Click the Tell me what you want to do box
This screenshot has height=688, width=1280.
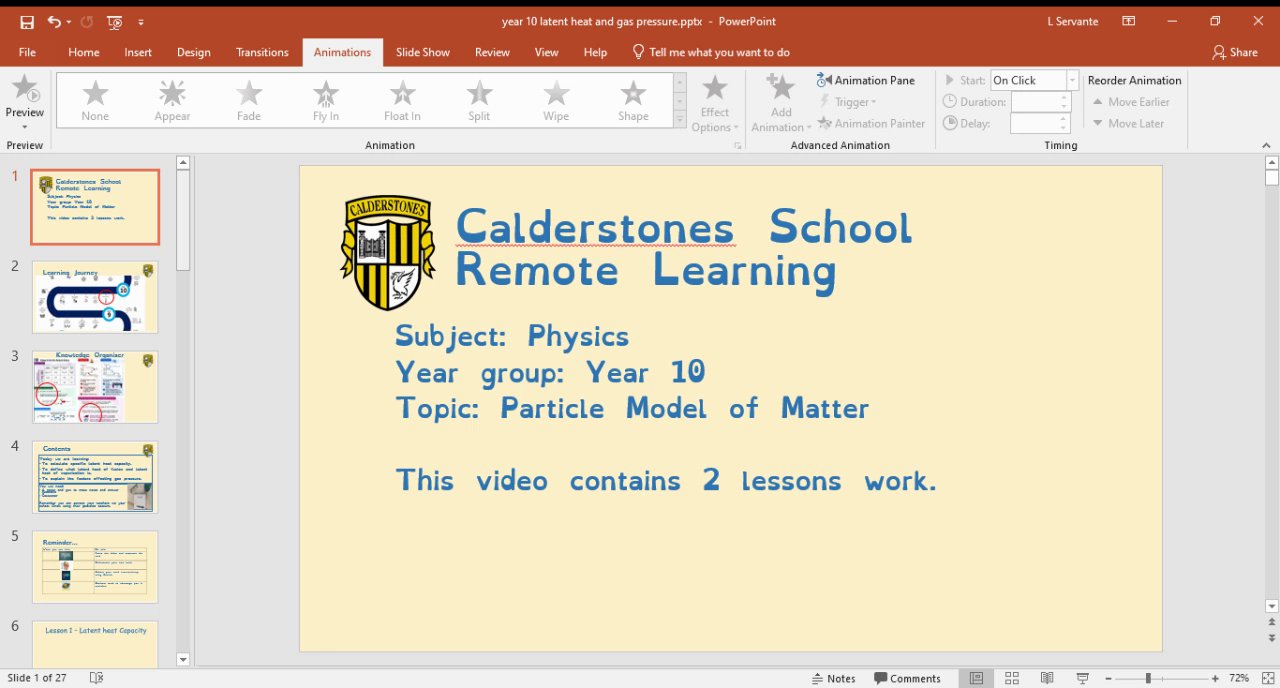[711, 52]
